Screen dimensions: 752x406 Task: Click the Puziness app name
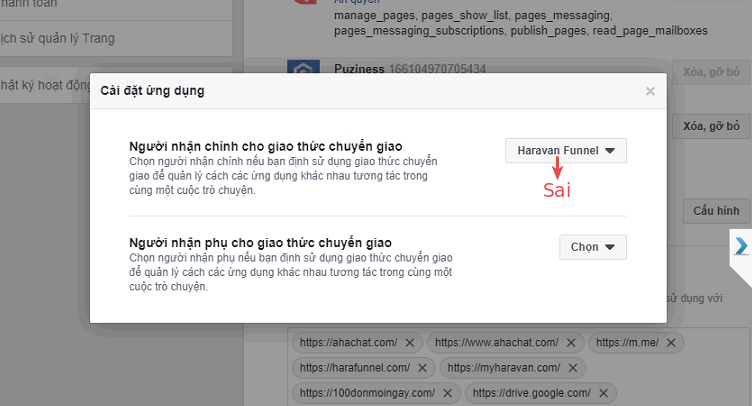pyautogui.click(x=359, y=69)
